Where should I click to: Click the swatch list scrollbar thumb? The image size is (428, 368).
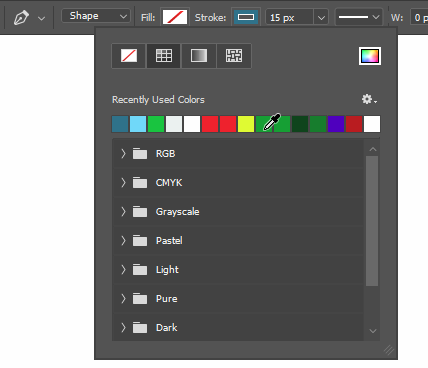point(372,221)
